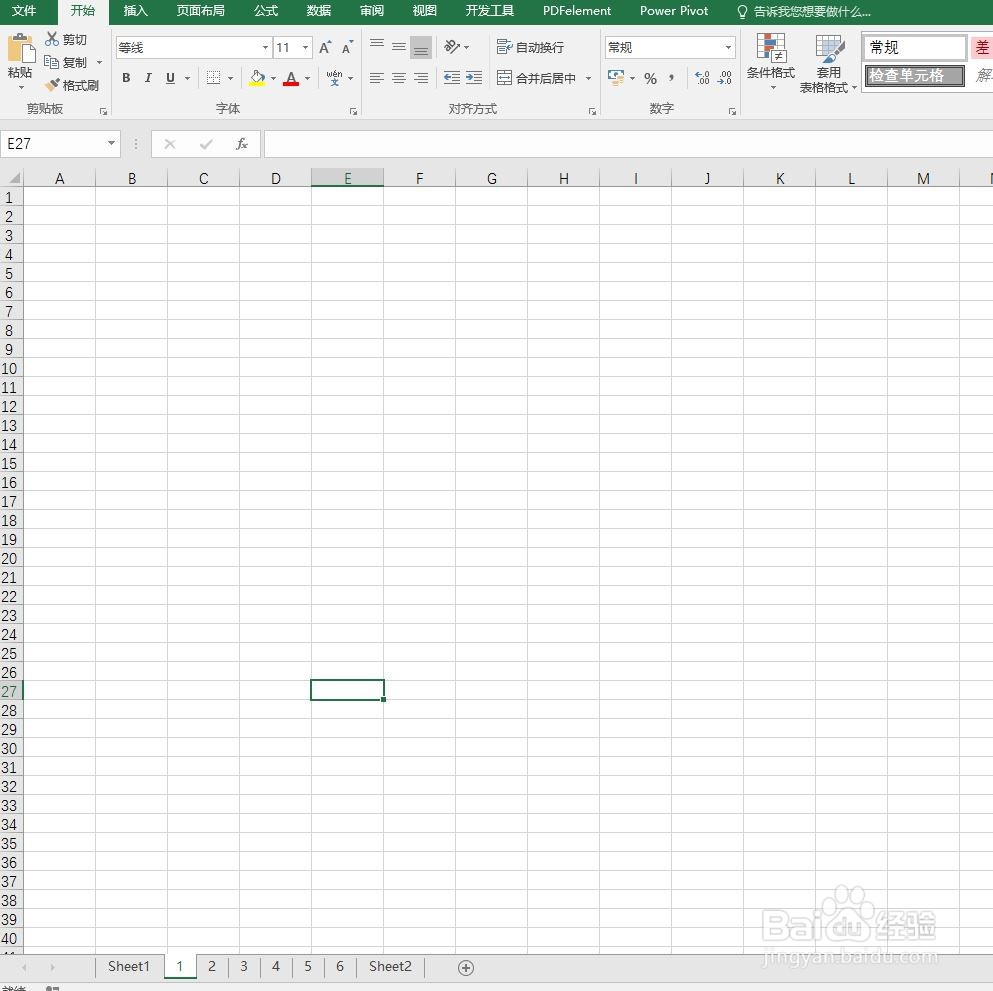Decrease font size with the smaller A icon

(347, 47)
